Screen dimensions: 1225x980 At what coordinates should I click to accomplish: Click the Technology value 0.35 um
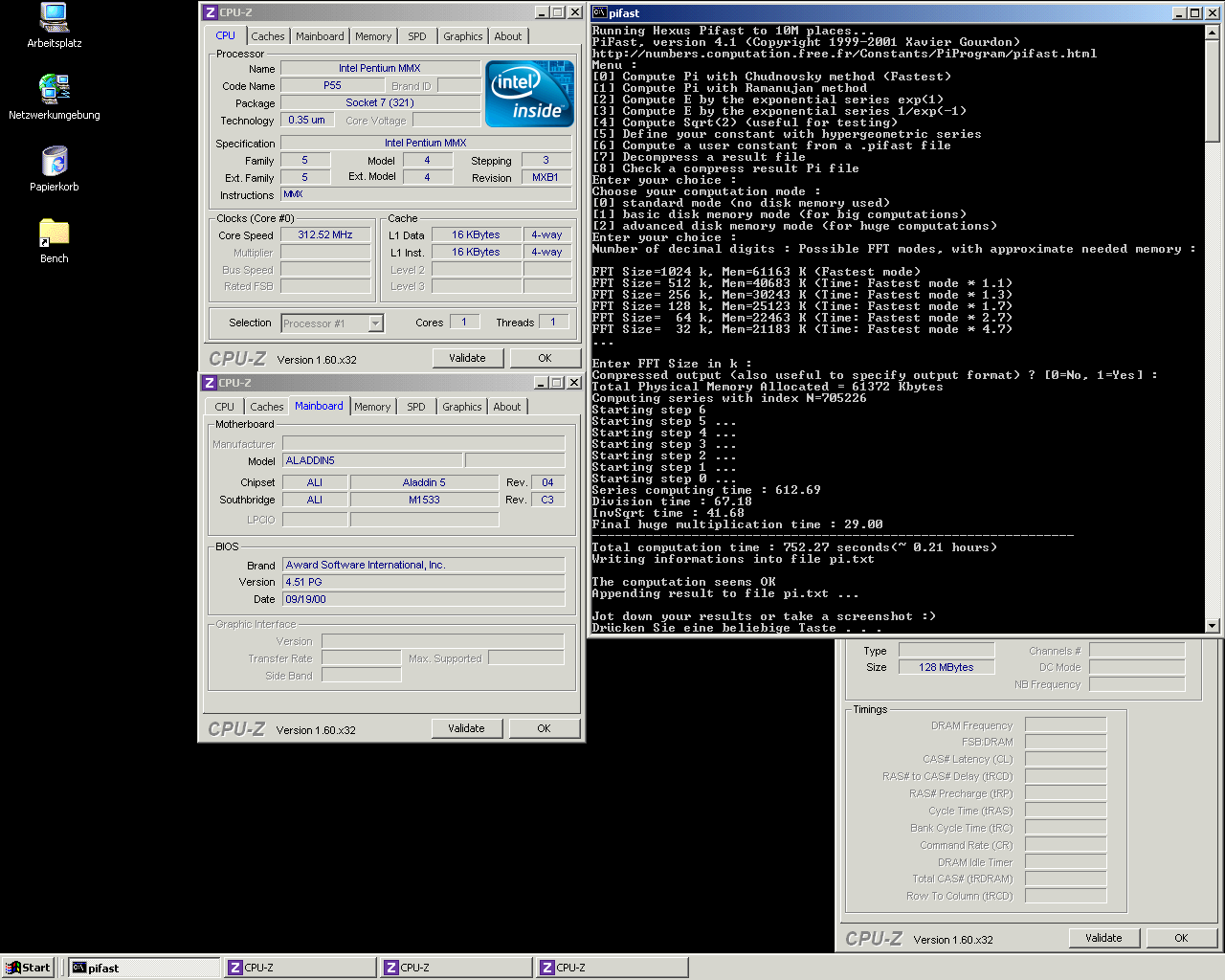307,120
